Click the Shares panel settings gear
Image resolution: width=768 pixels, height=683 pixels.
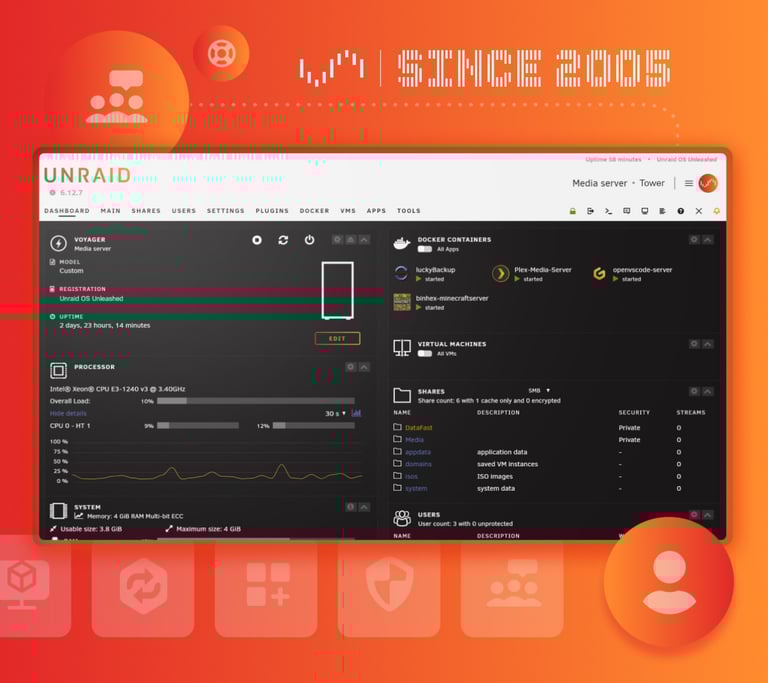tap(694, 391)
